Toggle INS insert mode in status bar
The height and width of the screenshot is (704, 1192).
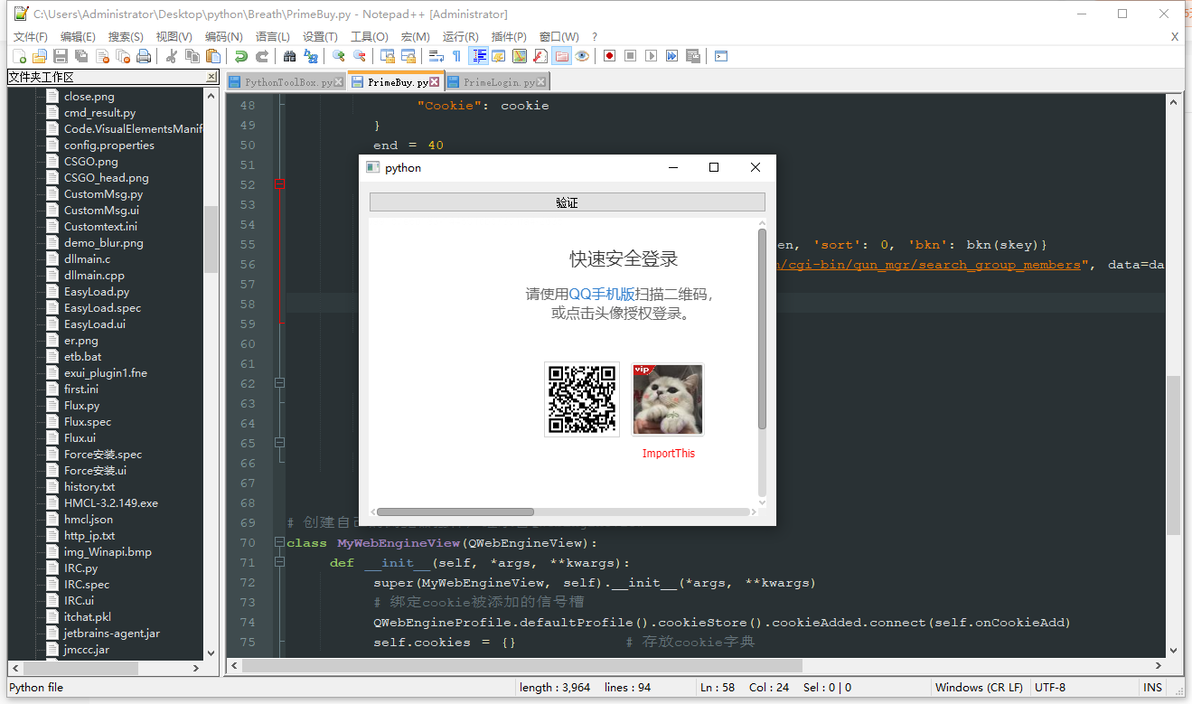click(x=1152, y=687)
